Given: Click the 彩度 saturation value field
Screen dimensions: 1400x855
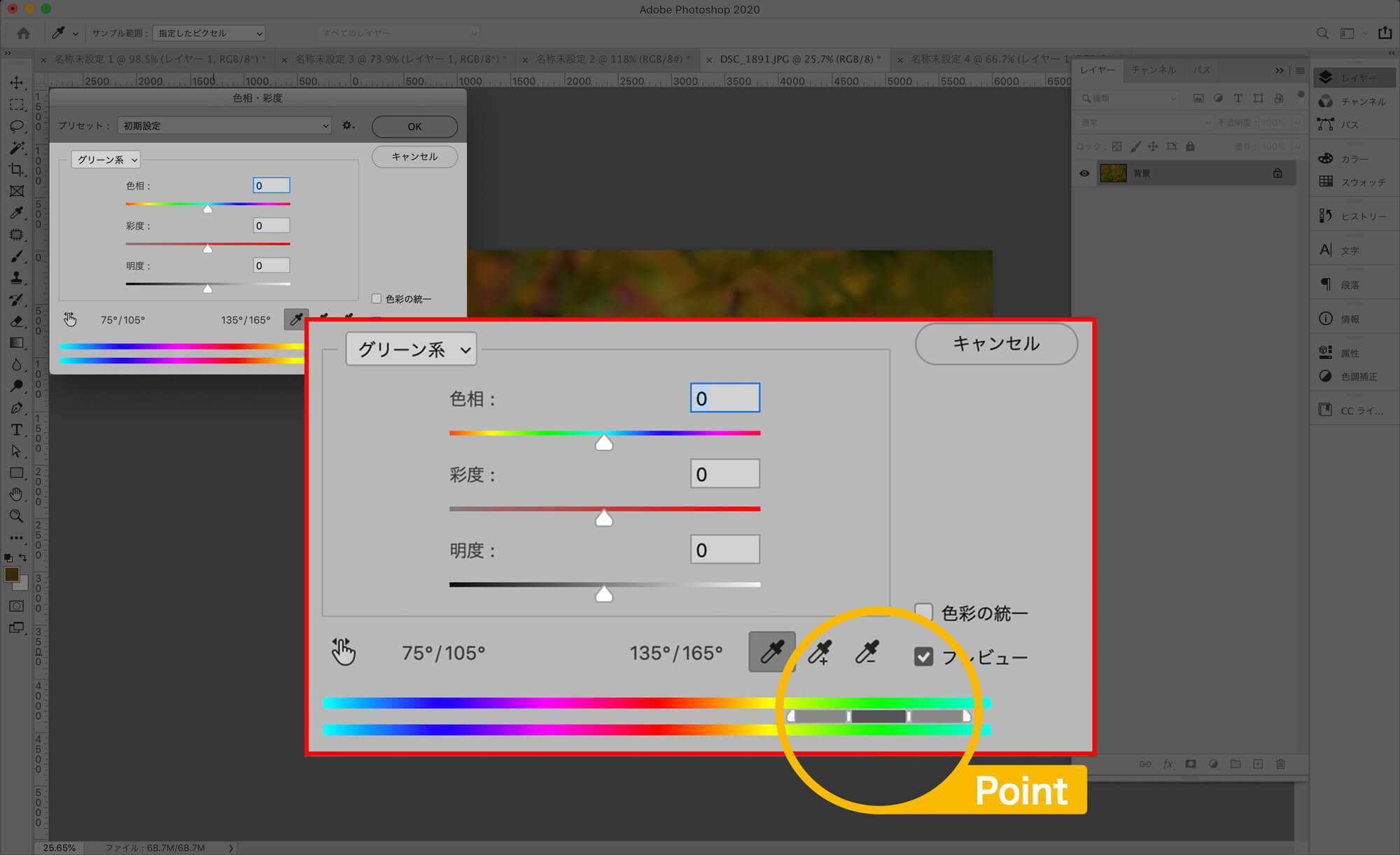Looking at the screenshot, I should tap(271, 225).
